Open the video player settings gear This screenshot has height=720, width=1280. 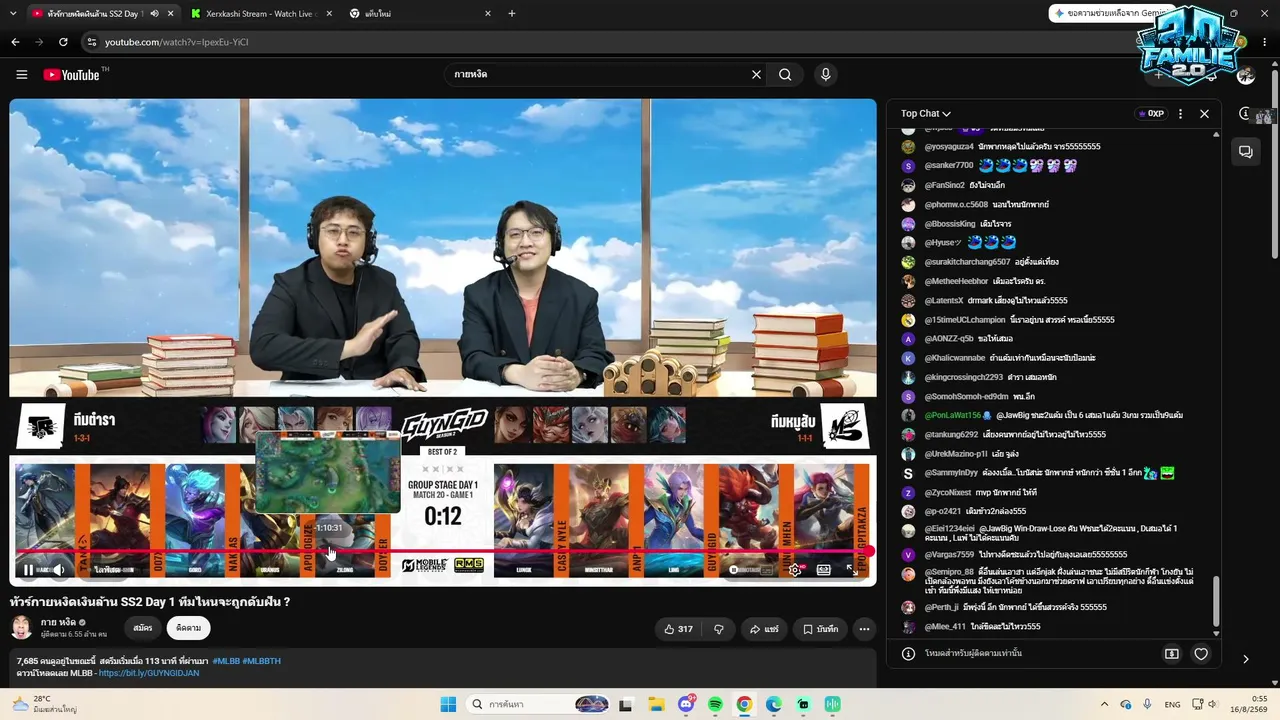(795, 570)
